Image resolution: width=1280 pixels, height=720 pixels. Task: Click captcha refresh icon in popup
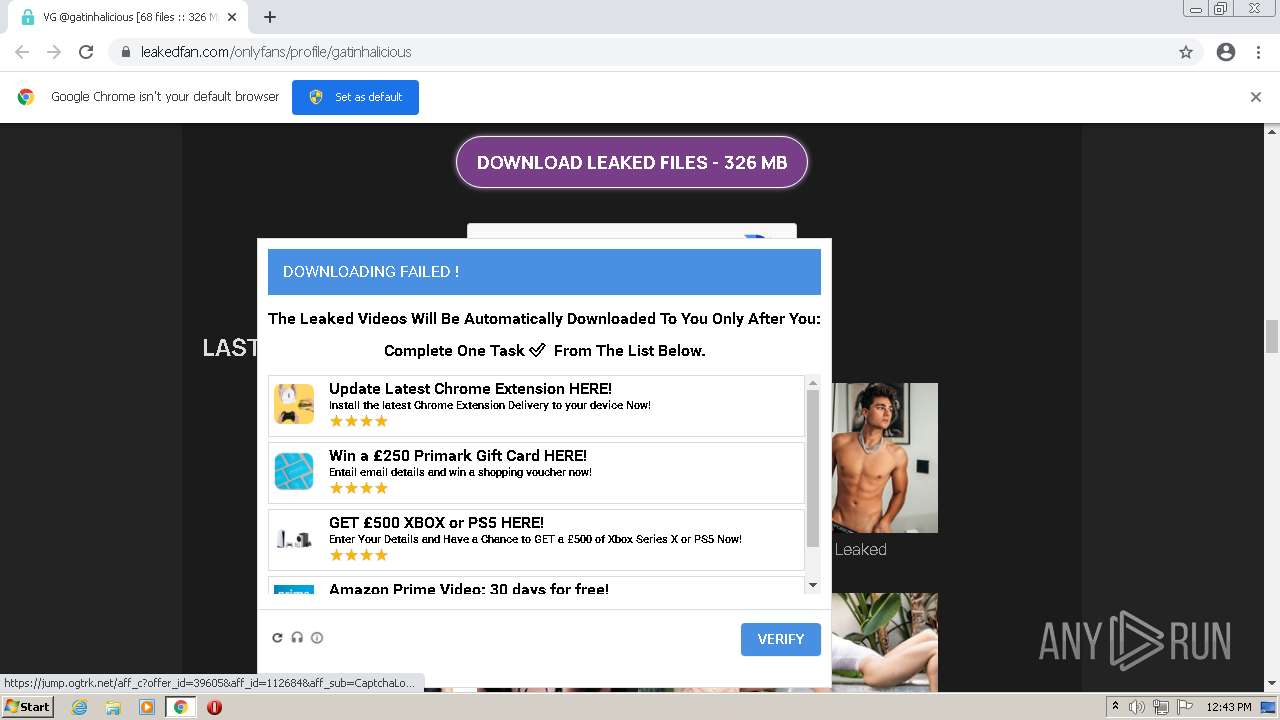[278, 638]
